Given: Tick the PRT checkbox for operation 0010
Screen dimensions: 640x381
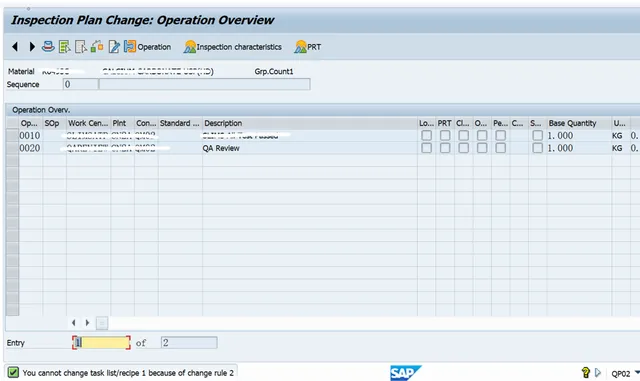Looking at the screenshot, I should pyautogui.click(x=445, y=135).
